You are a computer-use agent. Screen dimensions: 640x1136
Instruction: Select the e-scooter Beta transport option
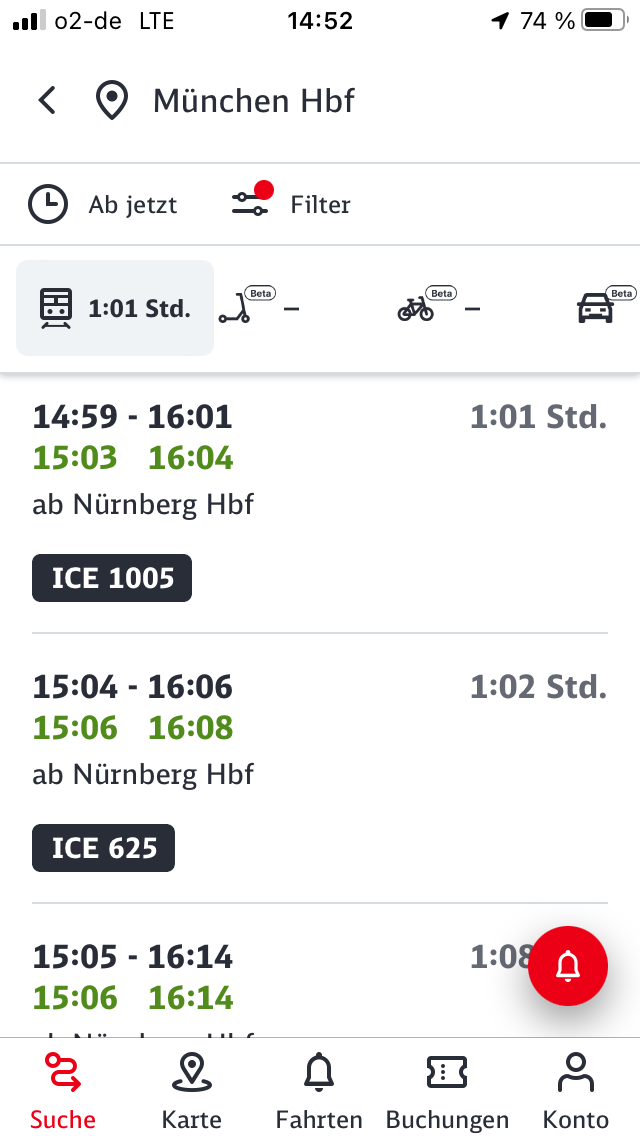coord(259,307)
